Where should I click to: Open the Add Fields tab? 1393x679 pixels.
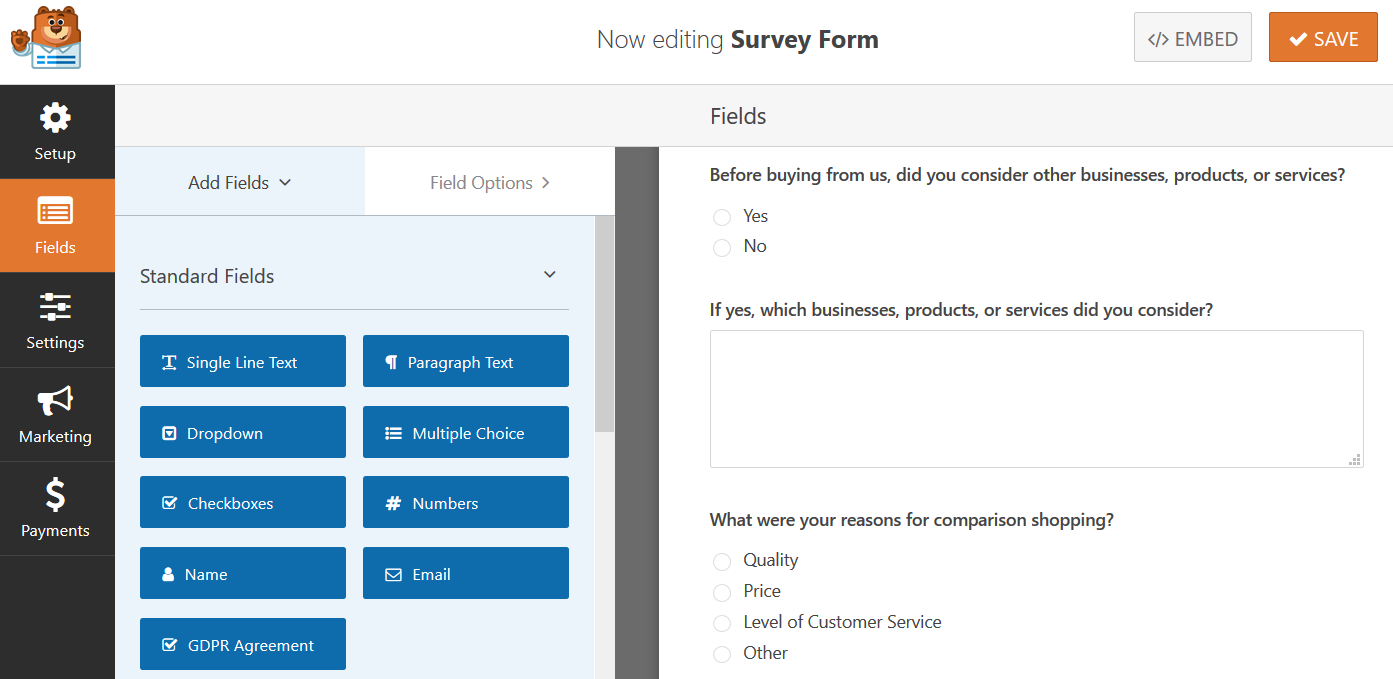[x=240, y=183]
